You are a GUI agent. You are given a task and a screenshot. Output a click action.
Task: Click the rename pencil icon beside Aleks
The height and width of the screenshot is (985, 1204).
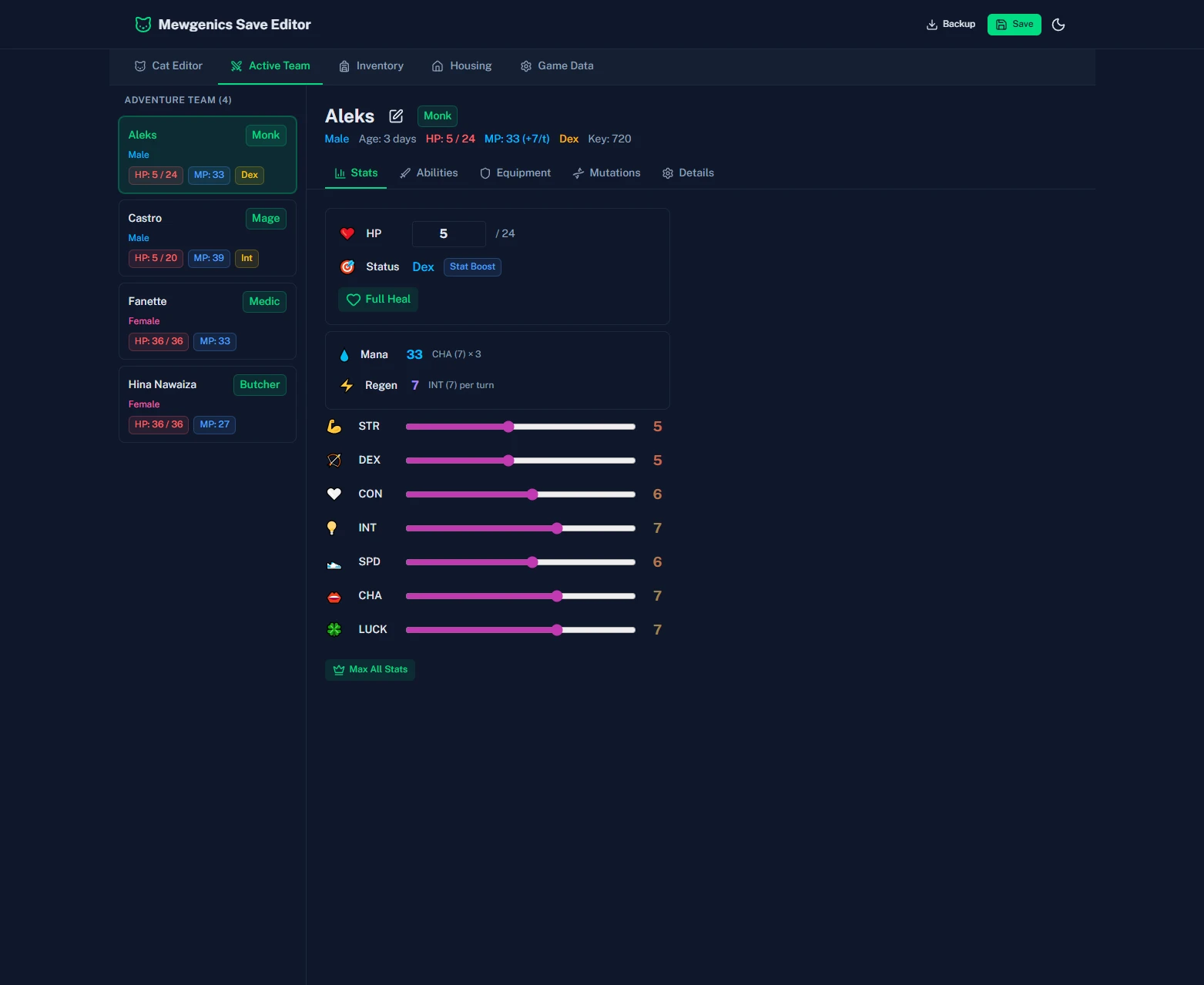click(396, 116)
